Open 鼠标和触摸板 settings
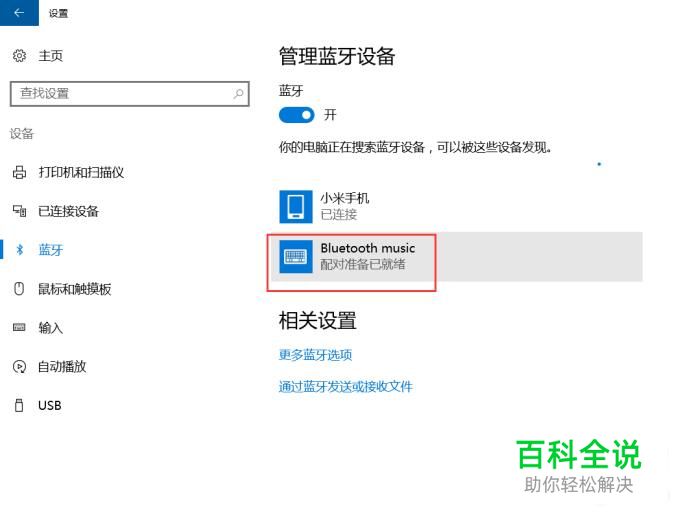Screen dimensions: 692x529 (x=75, y=289)
